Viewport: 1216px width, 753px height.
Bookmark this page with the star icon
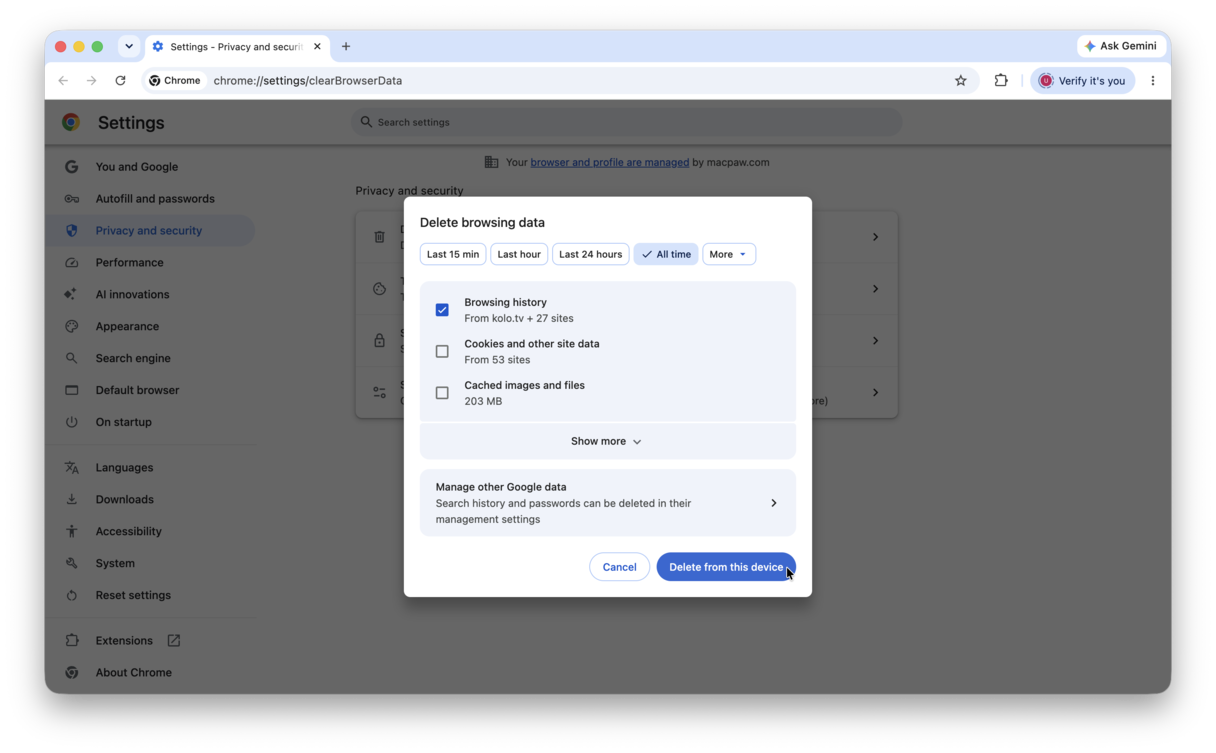pos(961,81)
